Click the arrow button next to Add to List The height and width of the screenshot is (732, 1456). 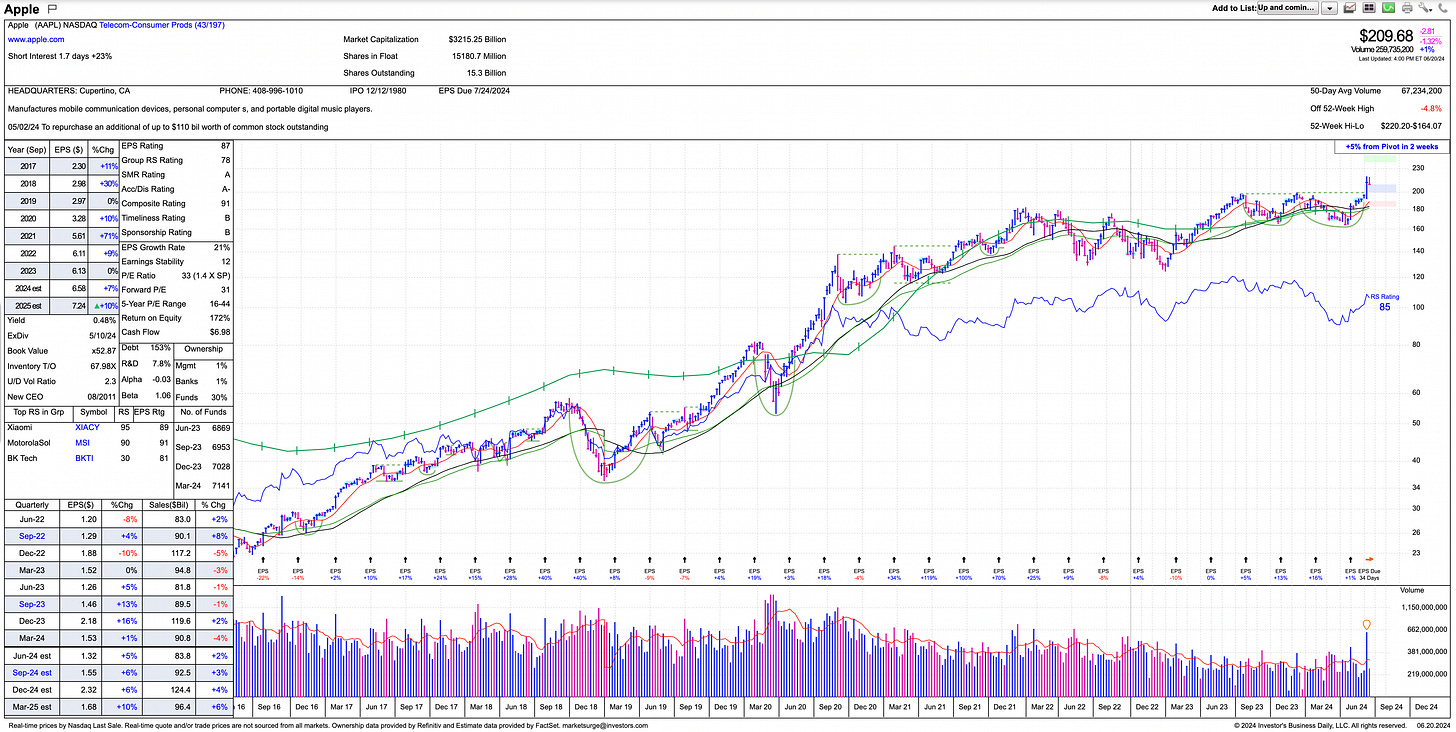click(x=1329, y=8)
